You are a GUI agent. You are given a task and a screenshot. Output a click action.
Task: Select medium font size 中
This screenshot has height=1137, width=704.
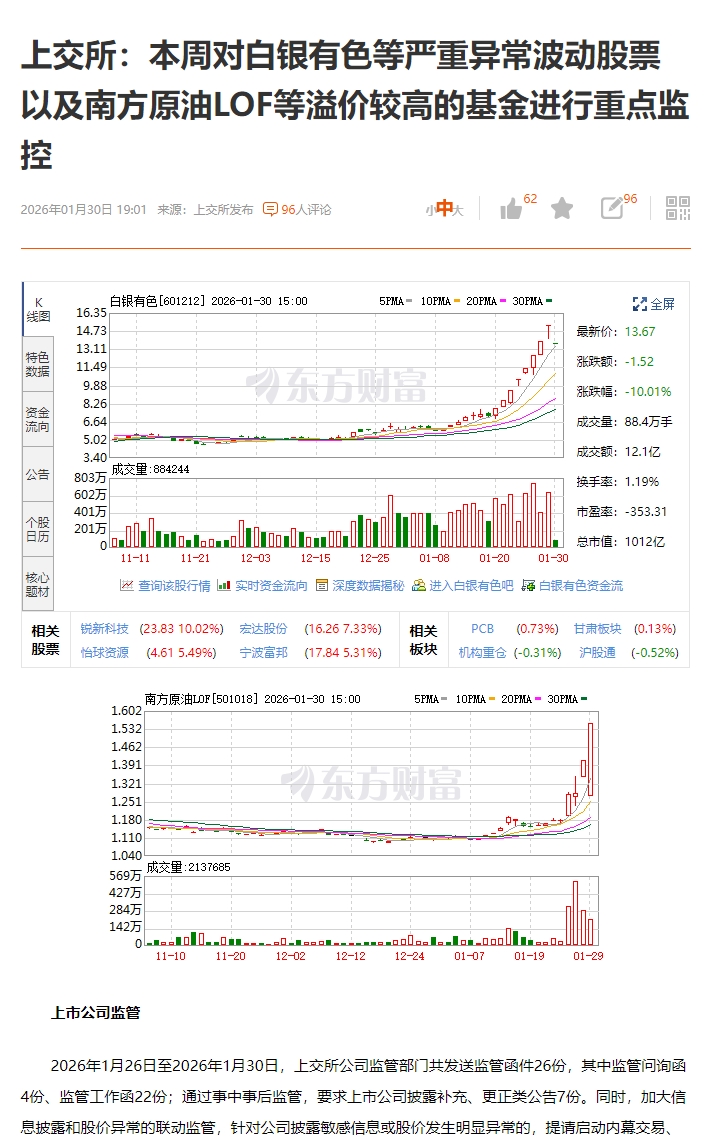(x=444, y=208)
